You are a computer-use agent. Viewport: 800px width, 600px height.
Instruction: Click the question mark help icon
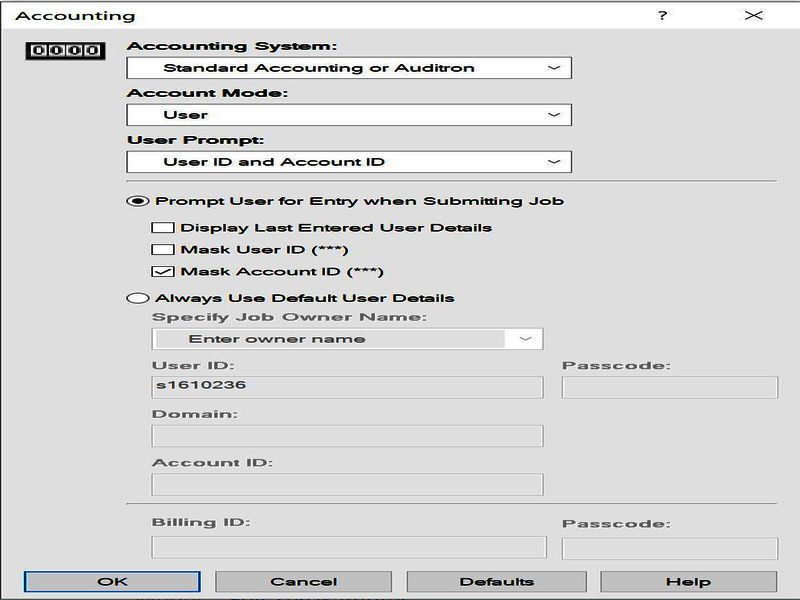(662, 15)
